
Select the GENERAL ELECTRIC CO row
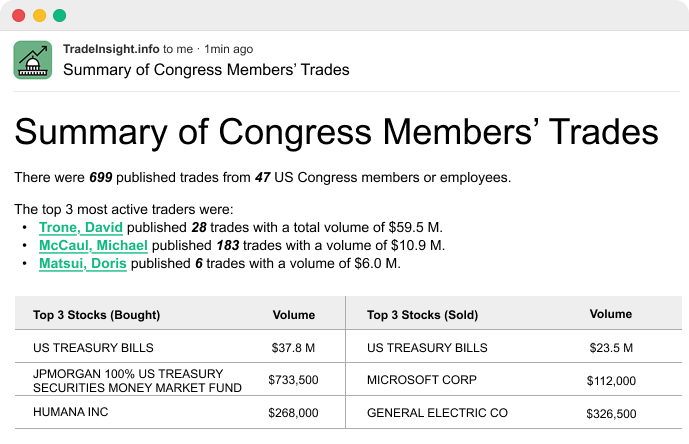(514, 412)
